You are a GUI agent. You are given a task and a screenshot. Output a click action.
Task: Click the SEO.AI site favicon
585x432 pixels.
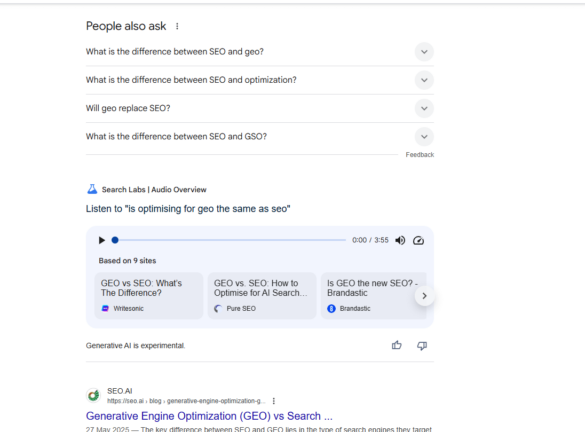(x=94, y=395)
